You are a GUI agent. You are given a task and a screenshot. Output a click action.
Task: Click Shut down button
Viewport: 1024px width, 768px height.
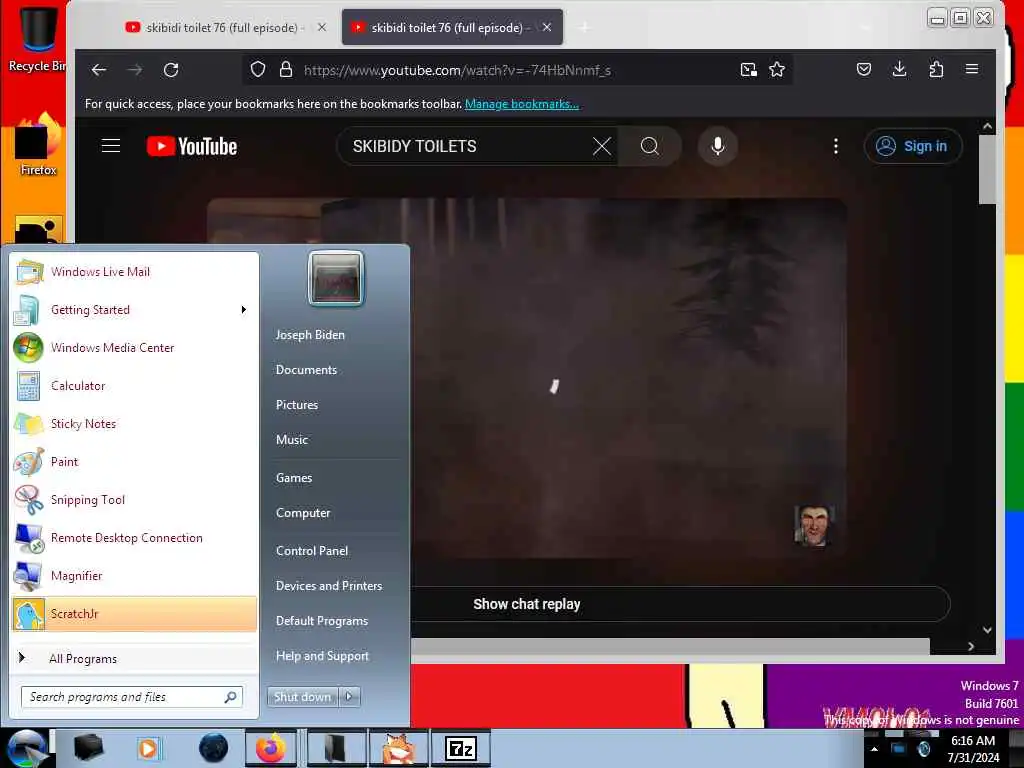tap(302, 697)
